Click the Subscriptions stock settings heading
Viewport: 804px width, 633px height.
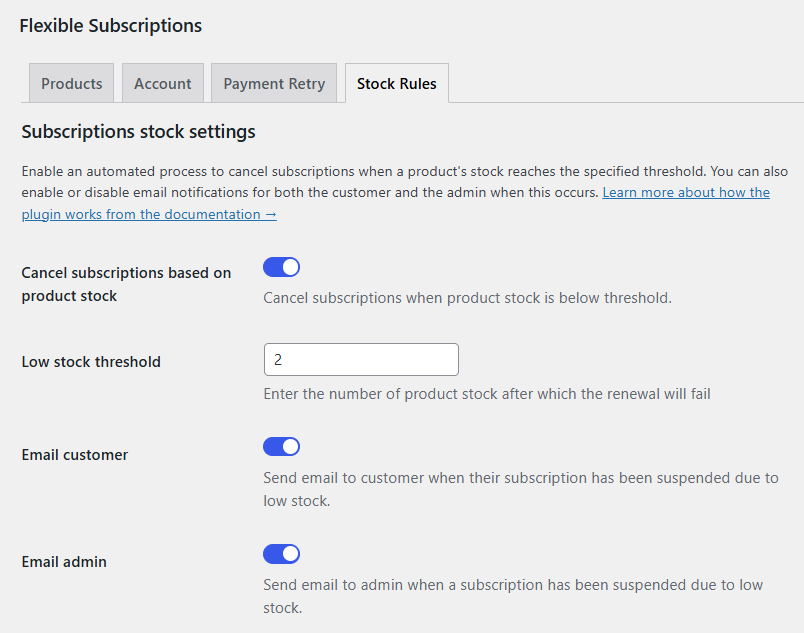[138, 132]
